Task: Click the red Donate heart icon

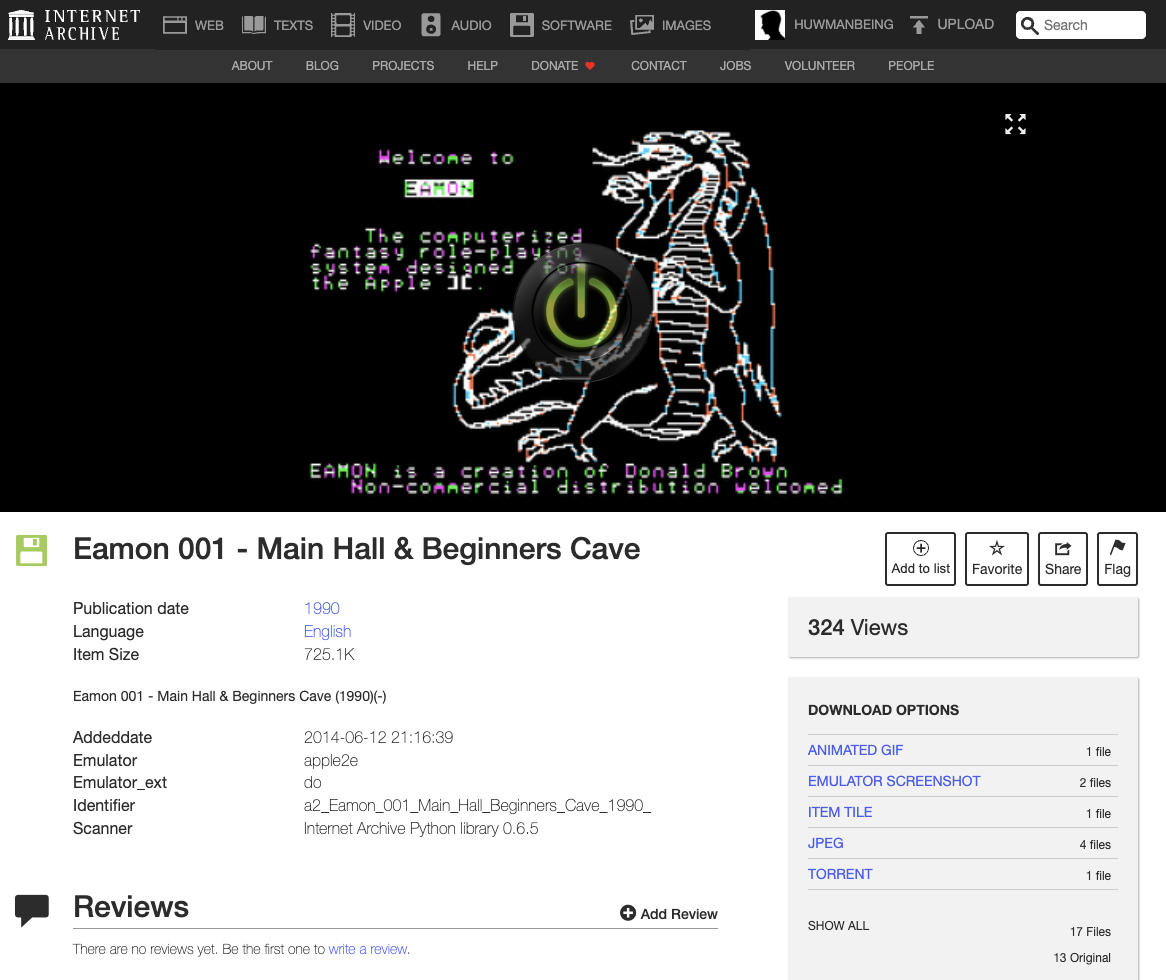Action: coord(590,66)
